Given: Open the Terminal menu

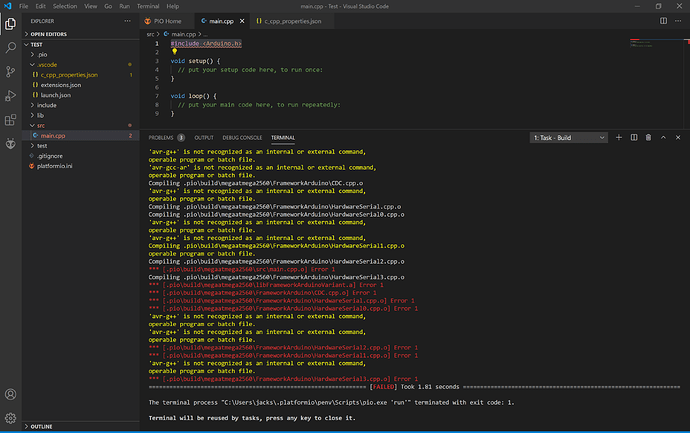Looking at the screenshot, I should (148, 6).
